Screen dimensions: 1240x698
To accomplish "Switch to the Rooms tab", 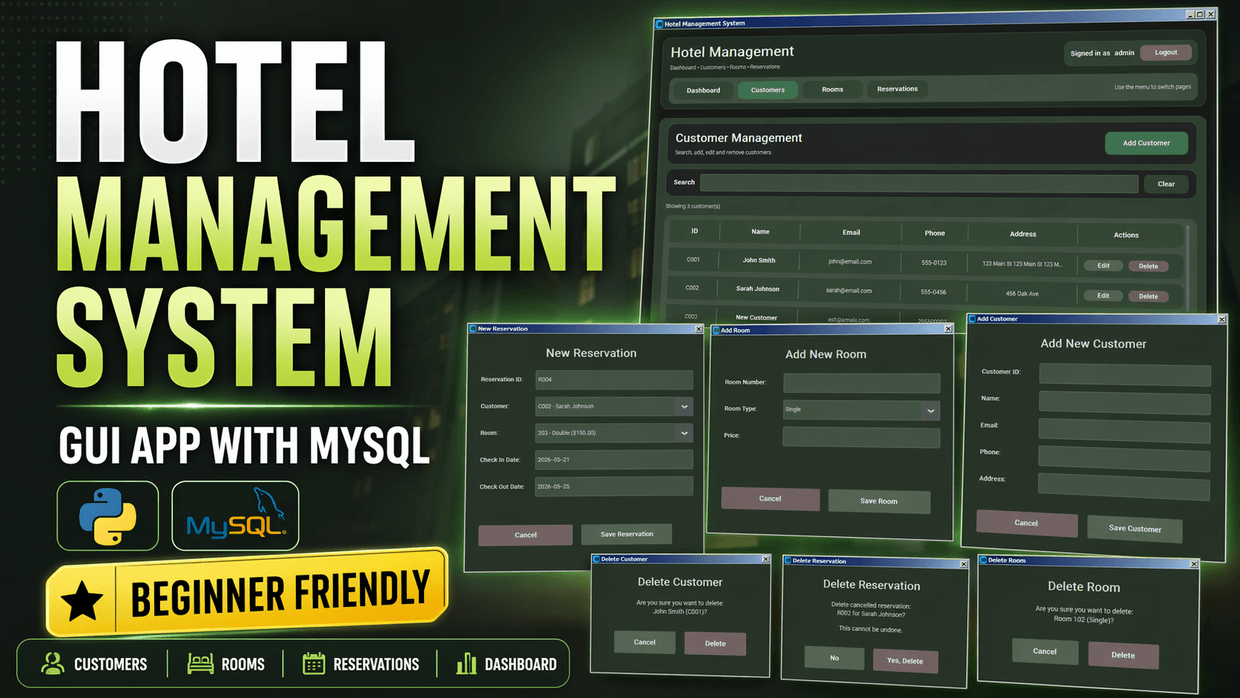I will coord(832,89).
